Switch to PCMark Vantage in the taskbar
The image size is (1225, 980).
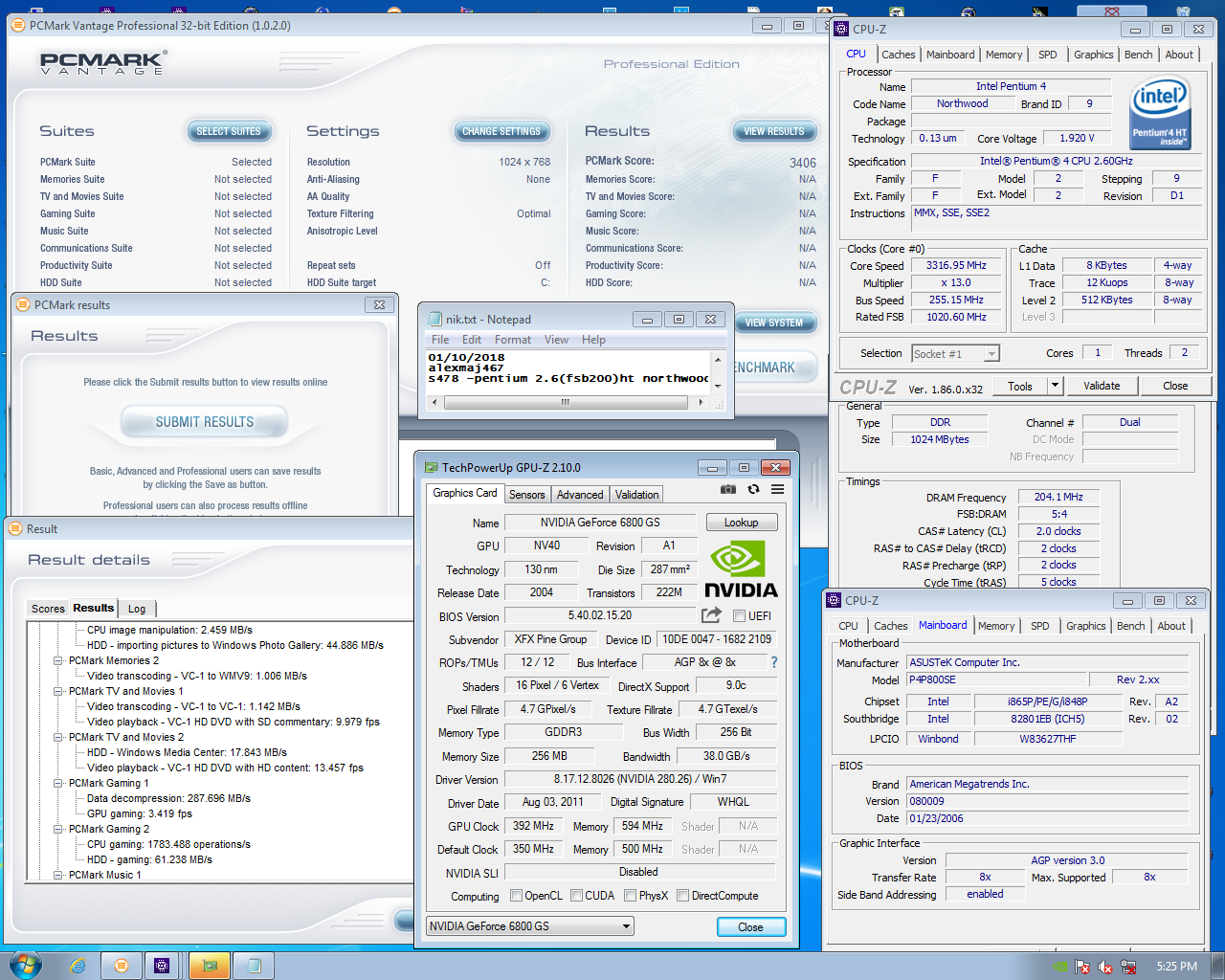pyautogui.click(x=122, y=966)
